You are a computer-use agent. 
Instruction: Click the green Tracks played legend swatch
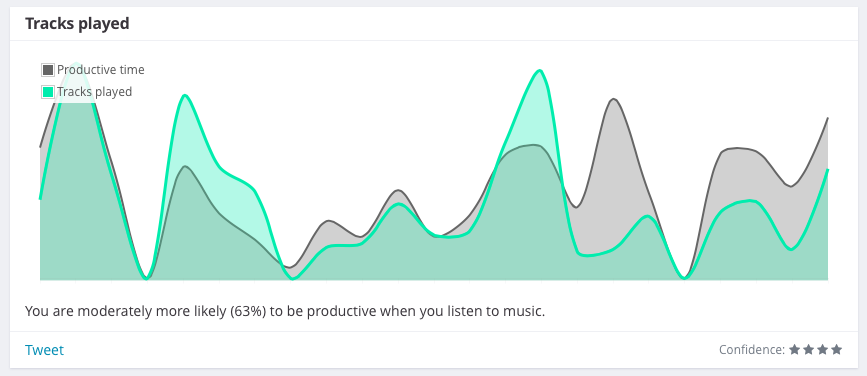coord(48,92)
